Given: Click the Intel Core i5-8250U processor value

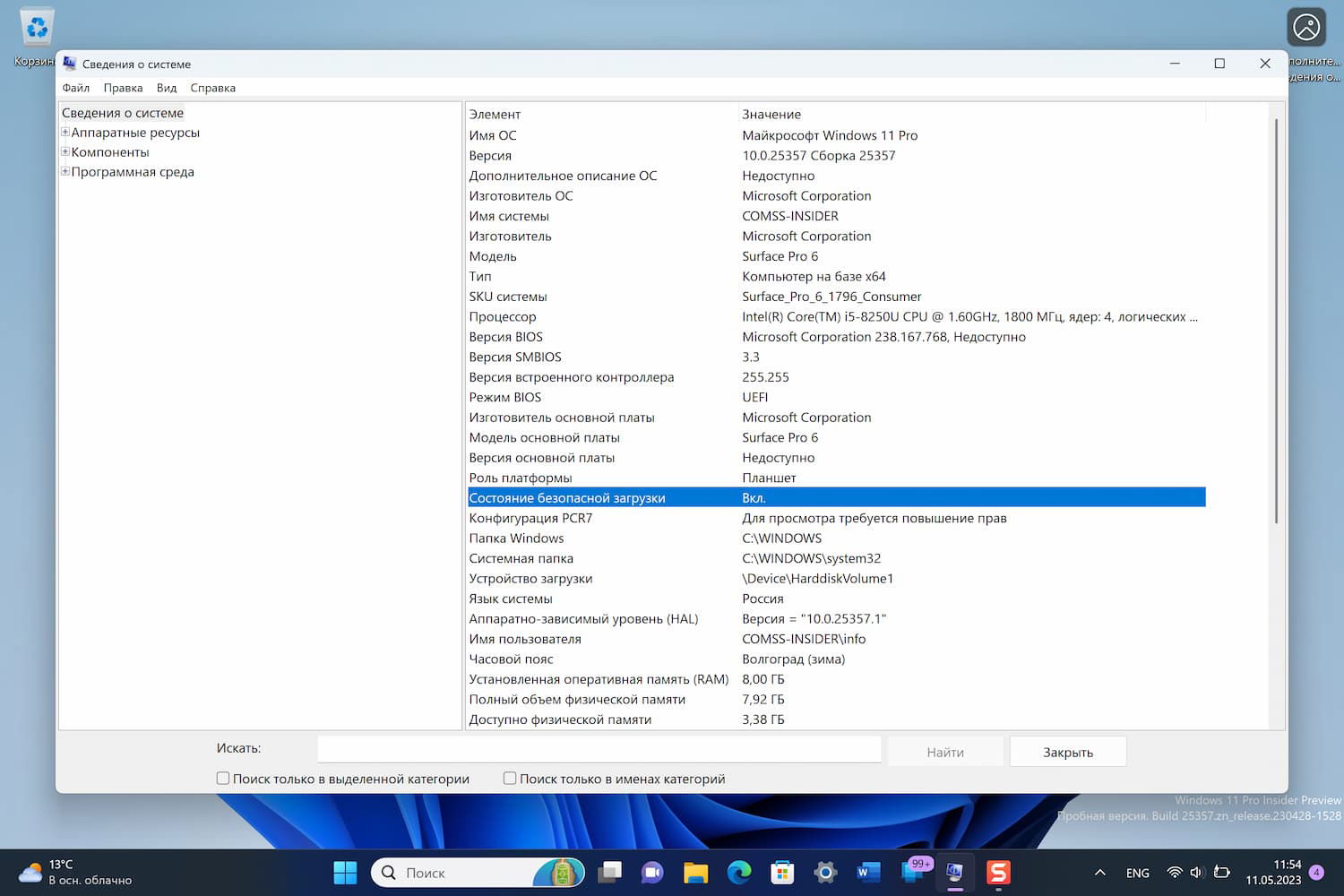Looking at the screenshot, I should coord(969,316).
